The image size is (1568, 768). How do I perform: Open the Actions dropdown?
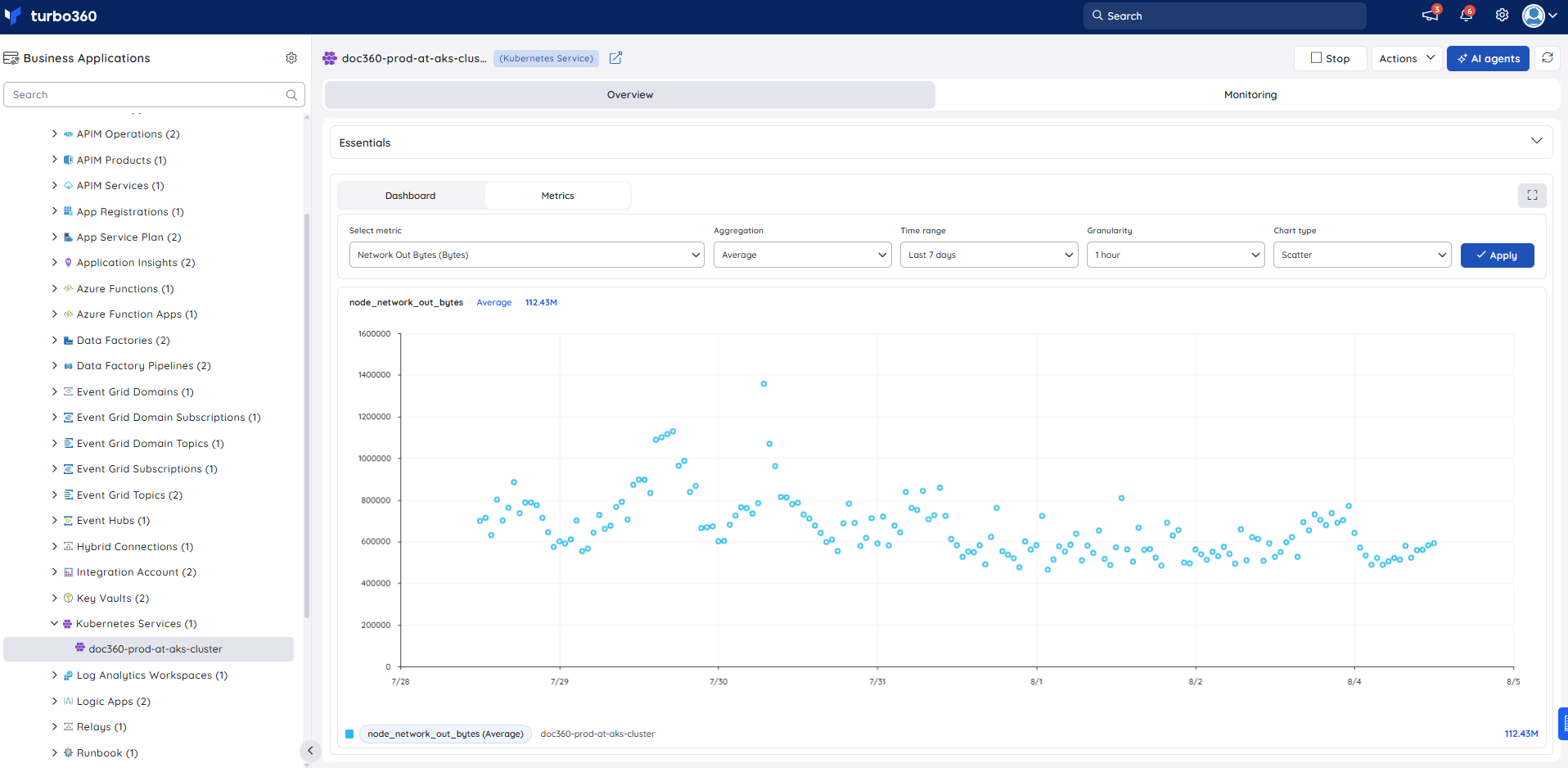coord(1406,58)
